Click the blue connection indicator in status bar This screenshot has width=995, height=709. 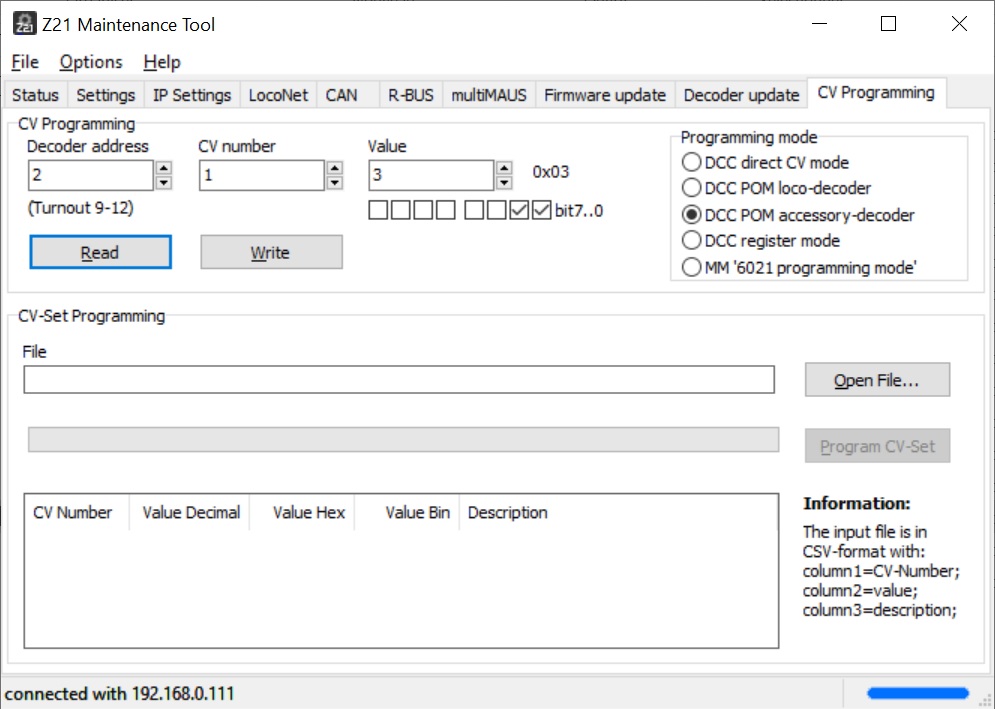(918, 692)
